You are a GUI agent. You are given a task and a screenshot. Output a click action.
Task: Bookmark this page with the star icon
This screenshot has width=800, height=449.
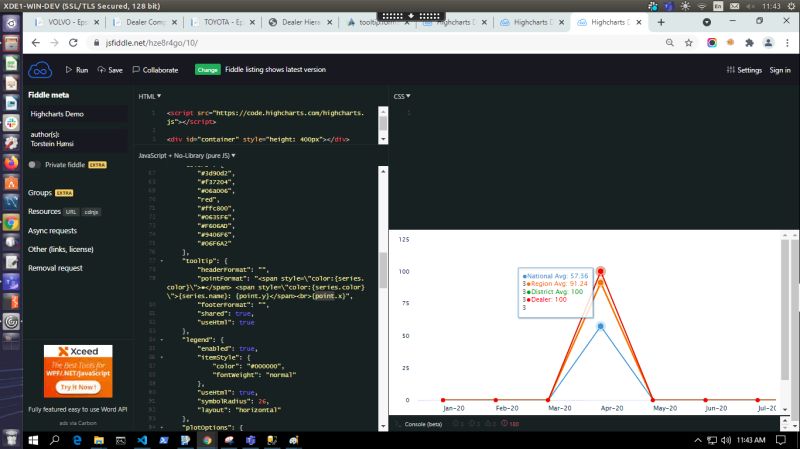pyautogui.click(x=688, y=43)
